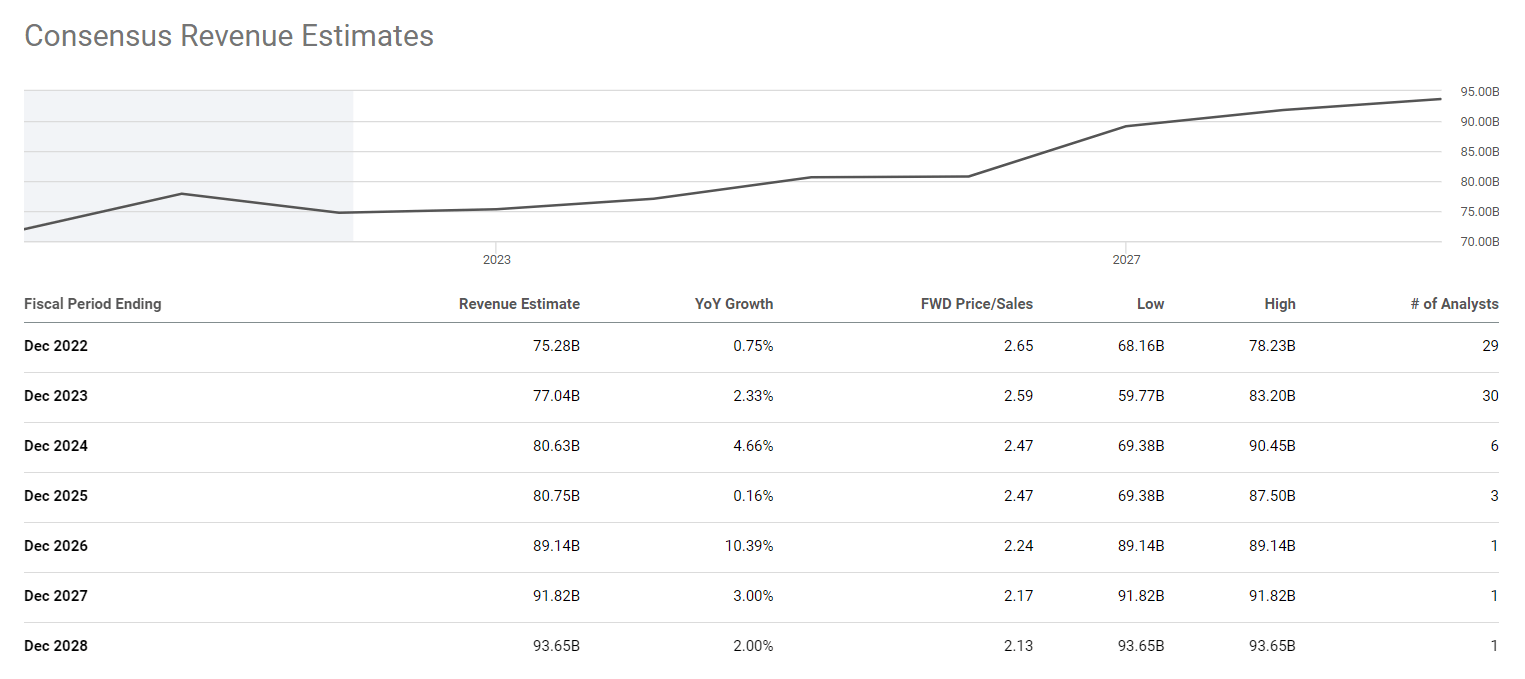This screenshot has width=1525, height=679.
Task: Select the YoY Growth column header
Action: click(x=734, y=304)
